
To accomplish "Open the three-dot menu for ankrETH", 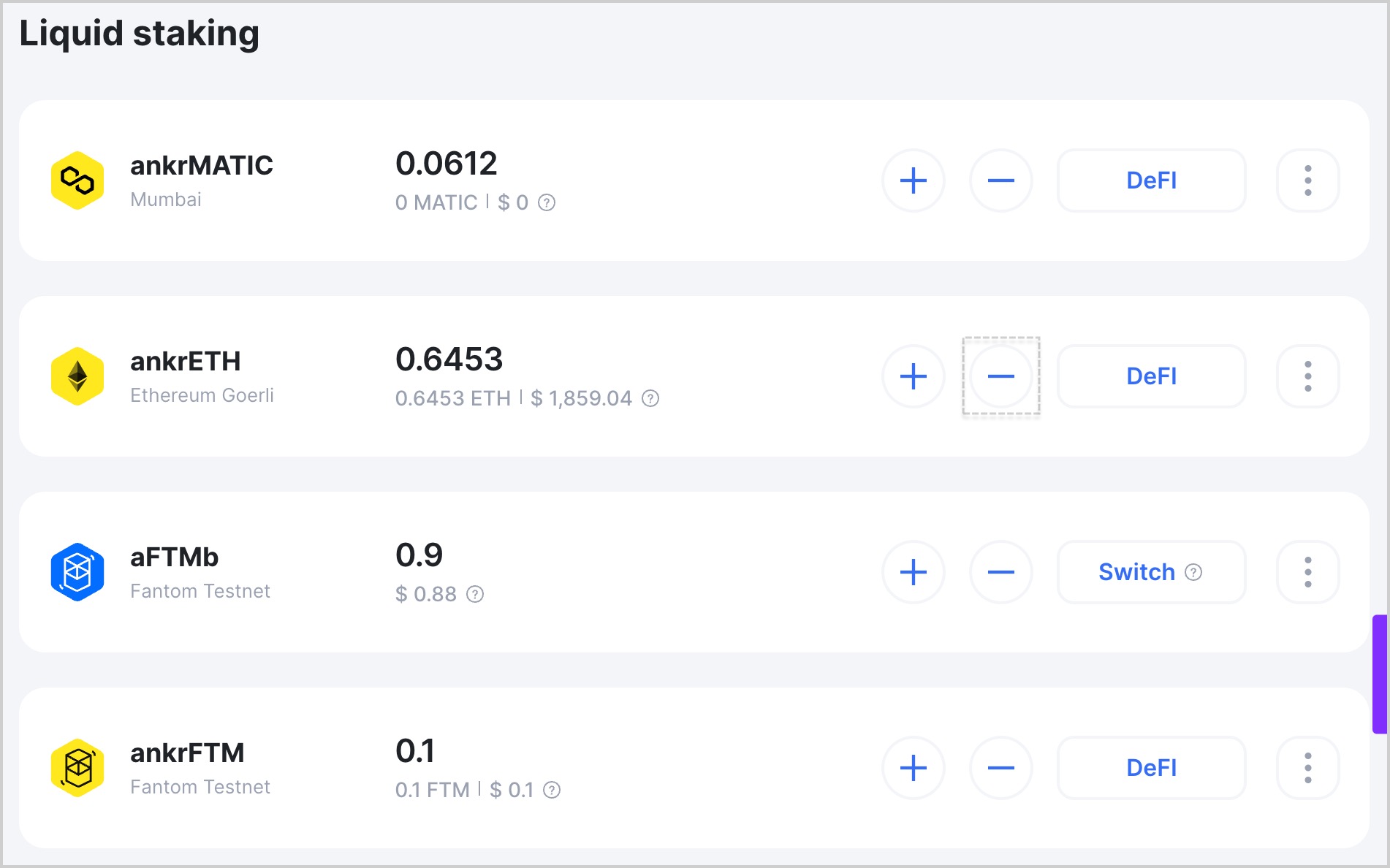I will 1307,376.
